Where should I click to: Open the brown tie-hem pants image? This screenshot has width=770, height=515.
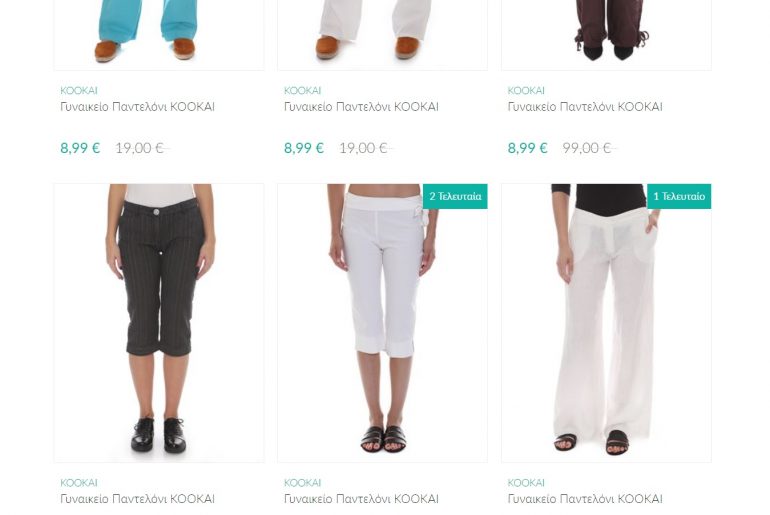pos(606,35)
